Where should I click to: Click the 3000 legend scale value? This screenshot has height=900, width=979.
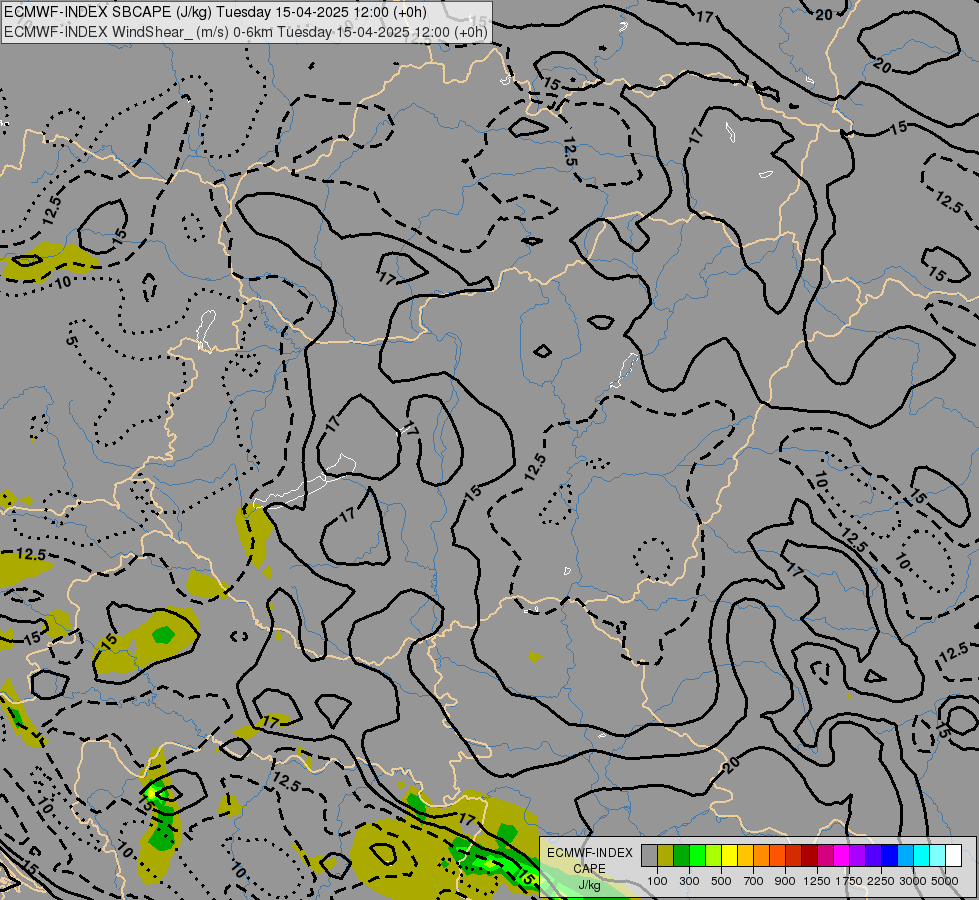913,881
